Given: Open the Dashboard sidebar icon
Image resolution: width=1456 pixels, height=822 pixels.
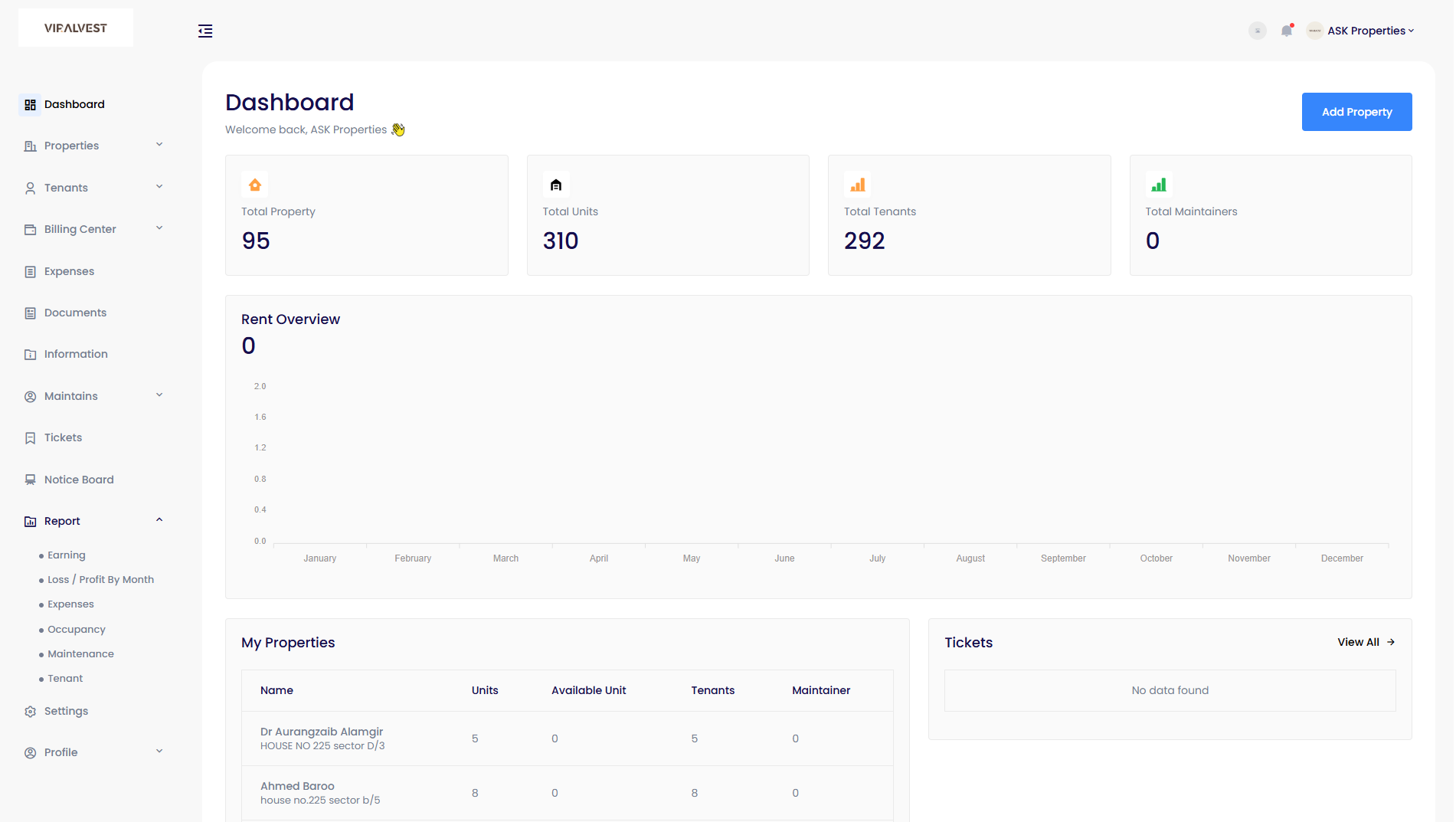Looking at the screenshot, I should (x=30, y=104).
